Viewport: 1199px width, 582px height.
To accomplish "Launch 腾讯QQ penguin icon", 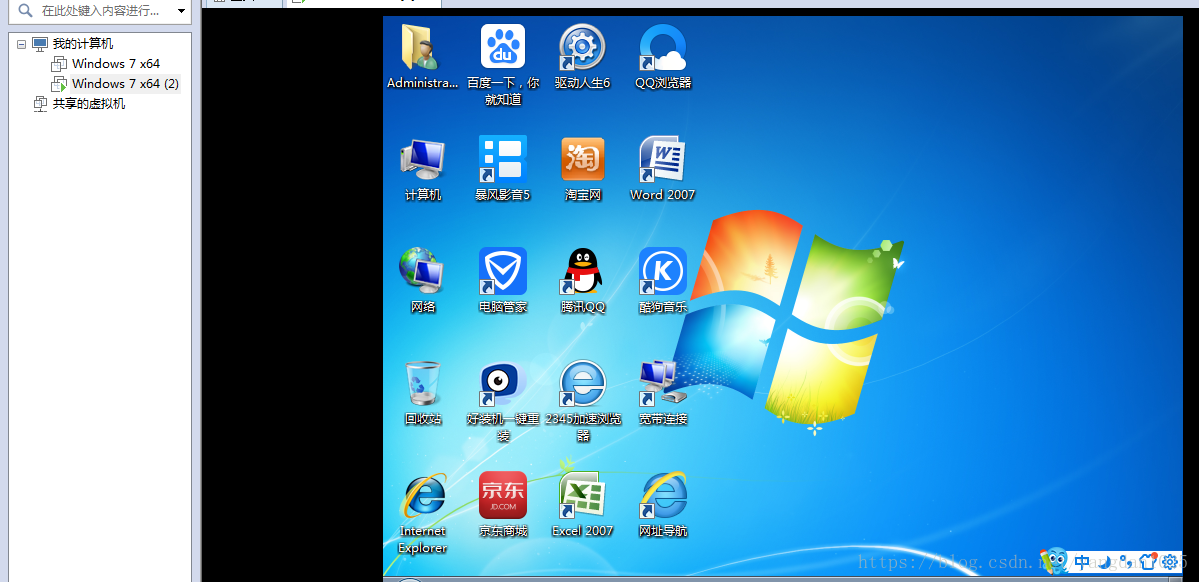I will [x=583, y=270].
